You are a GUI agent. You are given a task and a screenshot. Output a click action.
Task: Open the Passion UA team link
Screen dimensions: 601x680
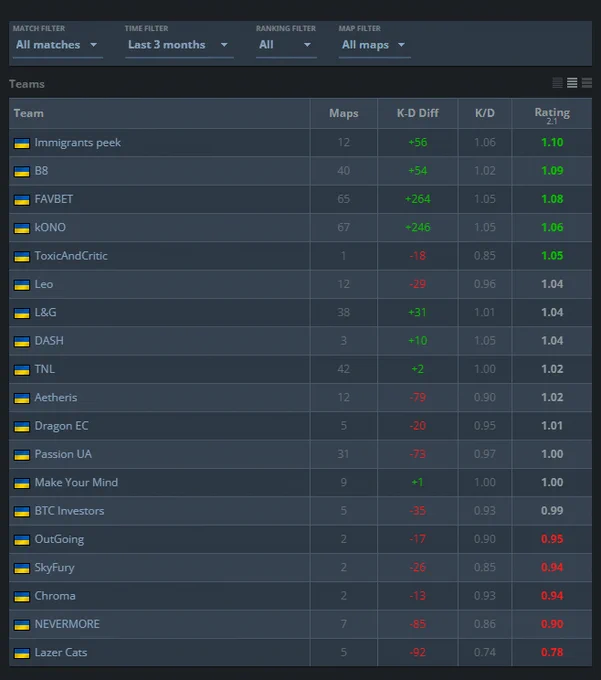(x=63, y=454)
